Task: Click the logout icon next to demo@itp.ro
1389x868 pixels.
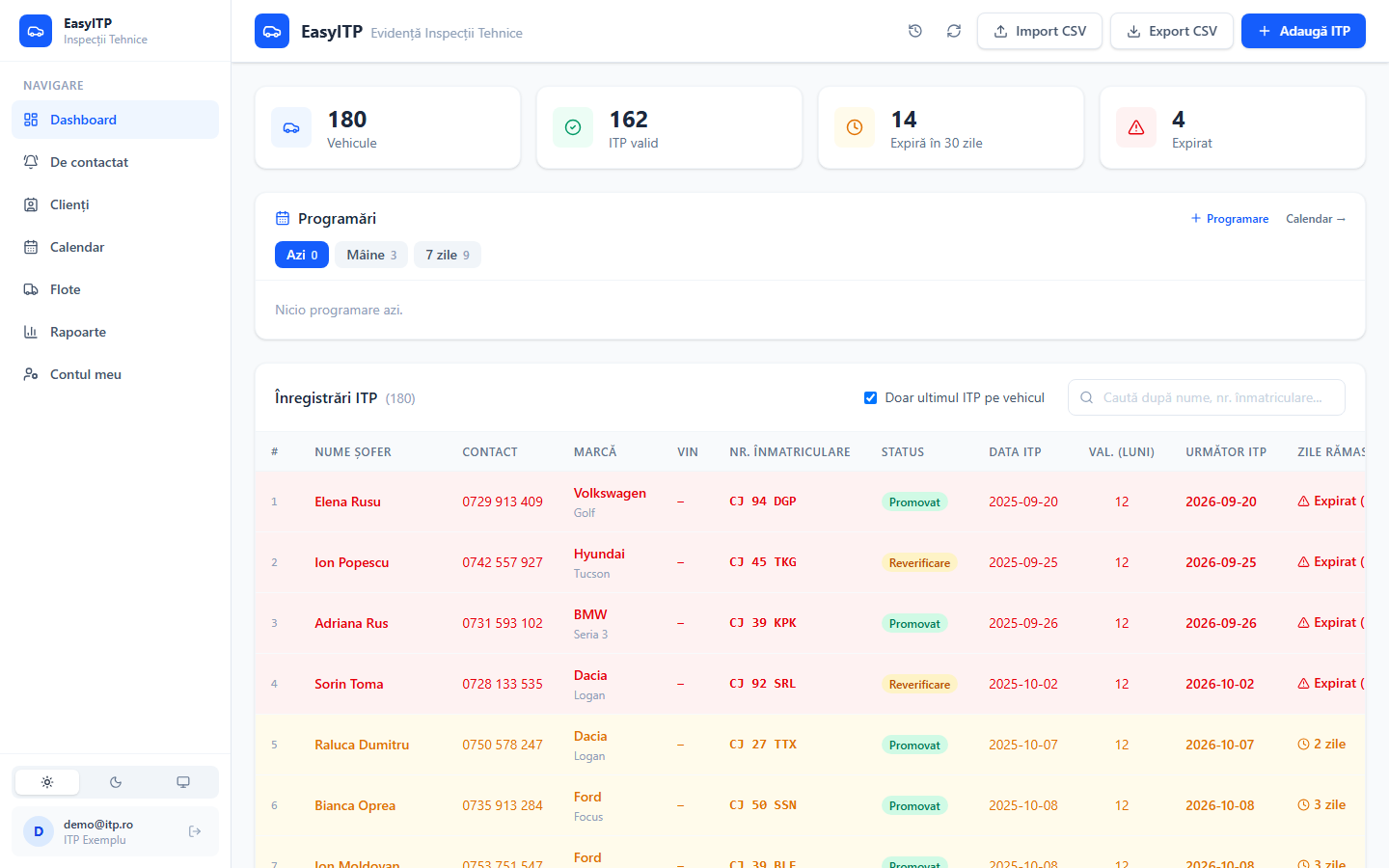Action: [195, 831]
